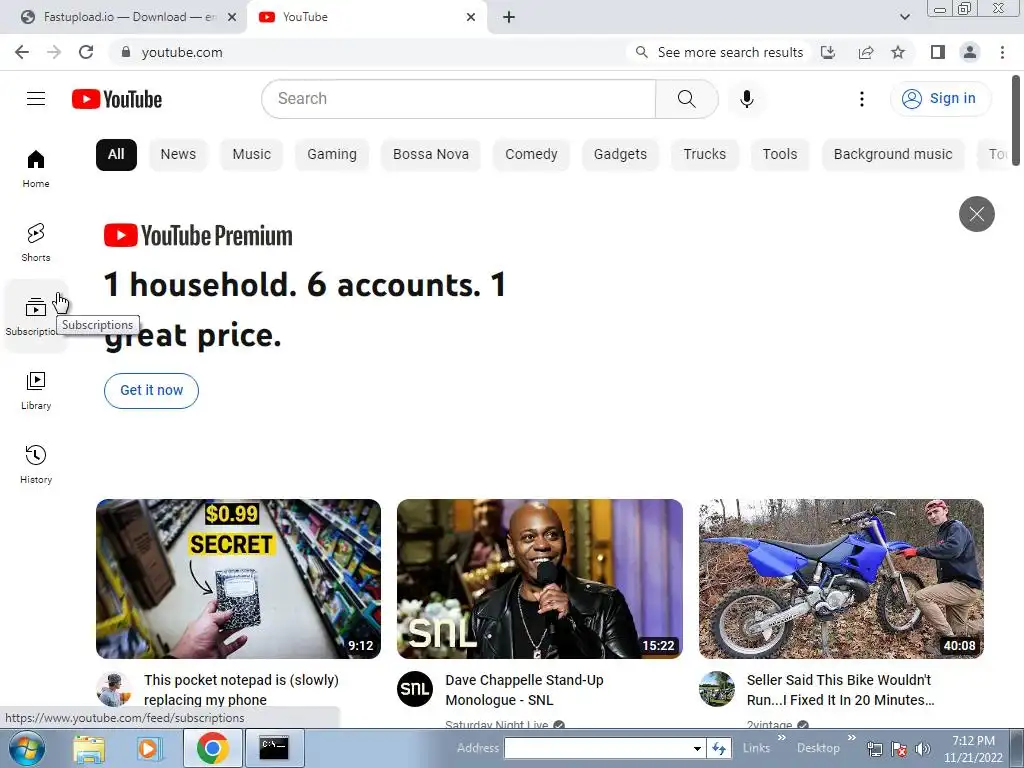Open Windows Explorer from taskbar

pyautogui.click(x=89, y=748)
